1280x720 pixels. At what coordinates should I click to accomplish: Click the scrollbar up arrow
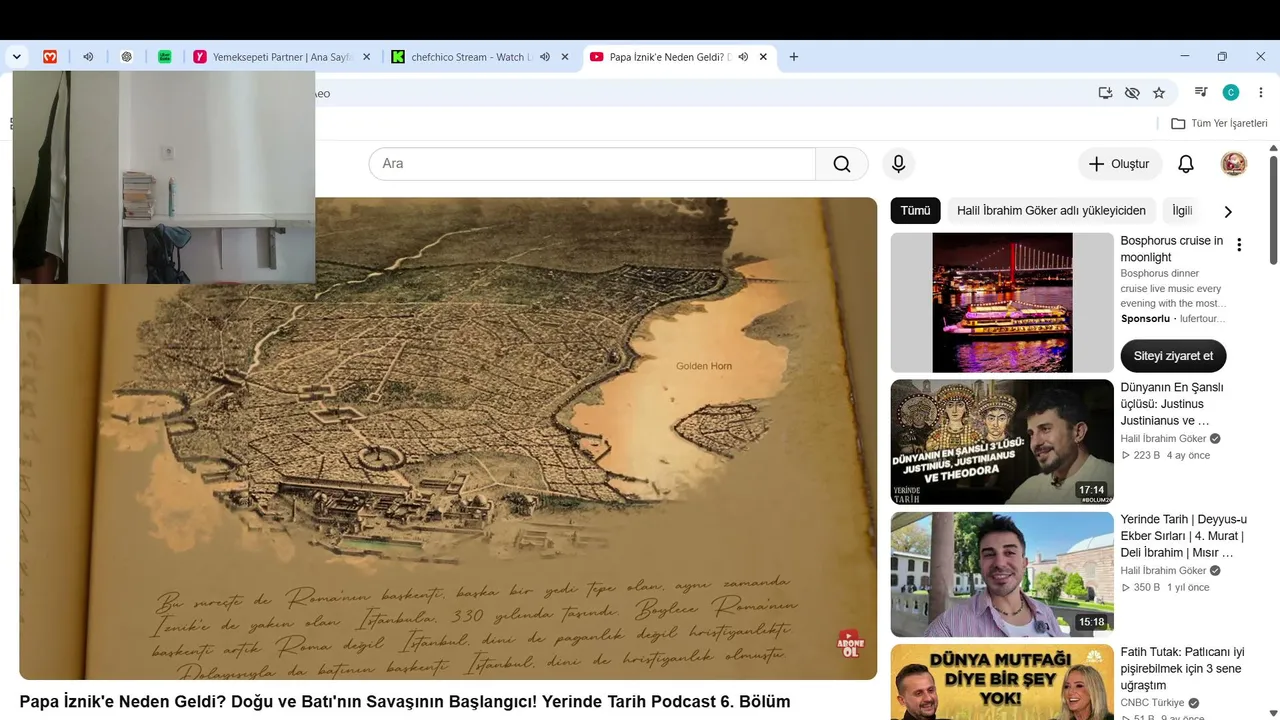coord(1273,149)
